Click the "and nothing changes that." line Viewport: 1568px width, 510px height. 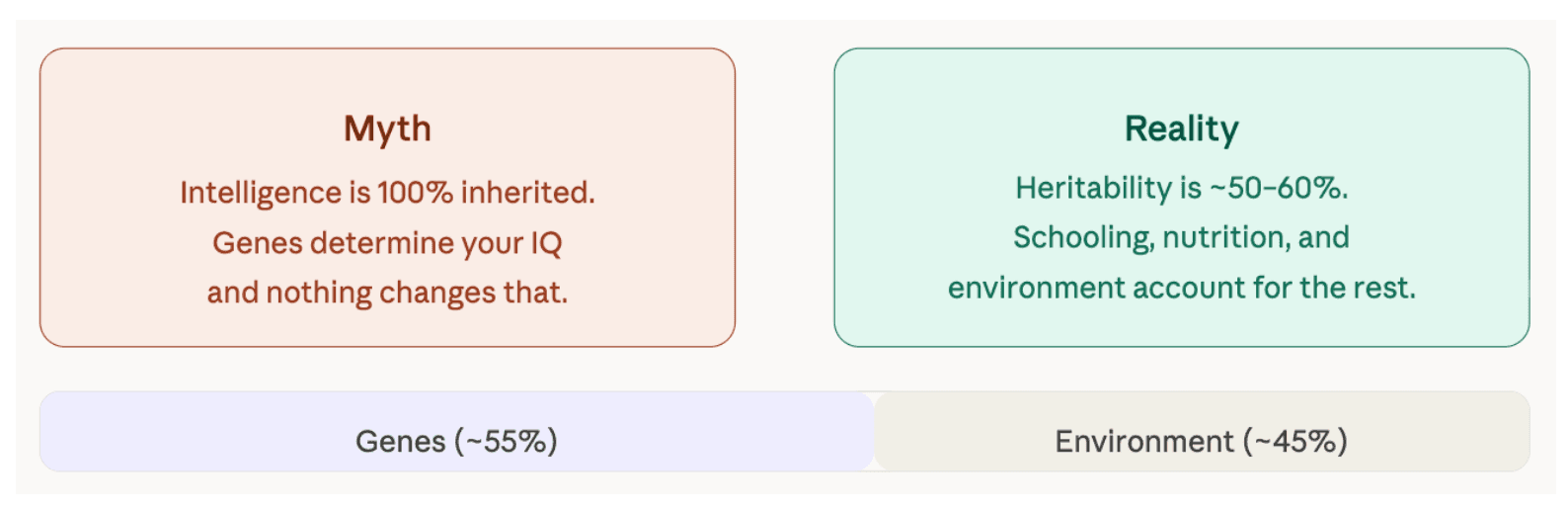[387, 293]
